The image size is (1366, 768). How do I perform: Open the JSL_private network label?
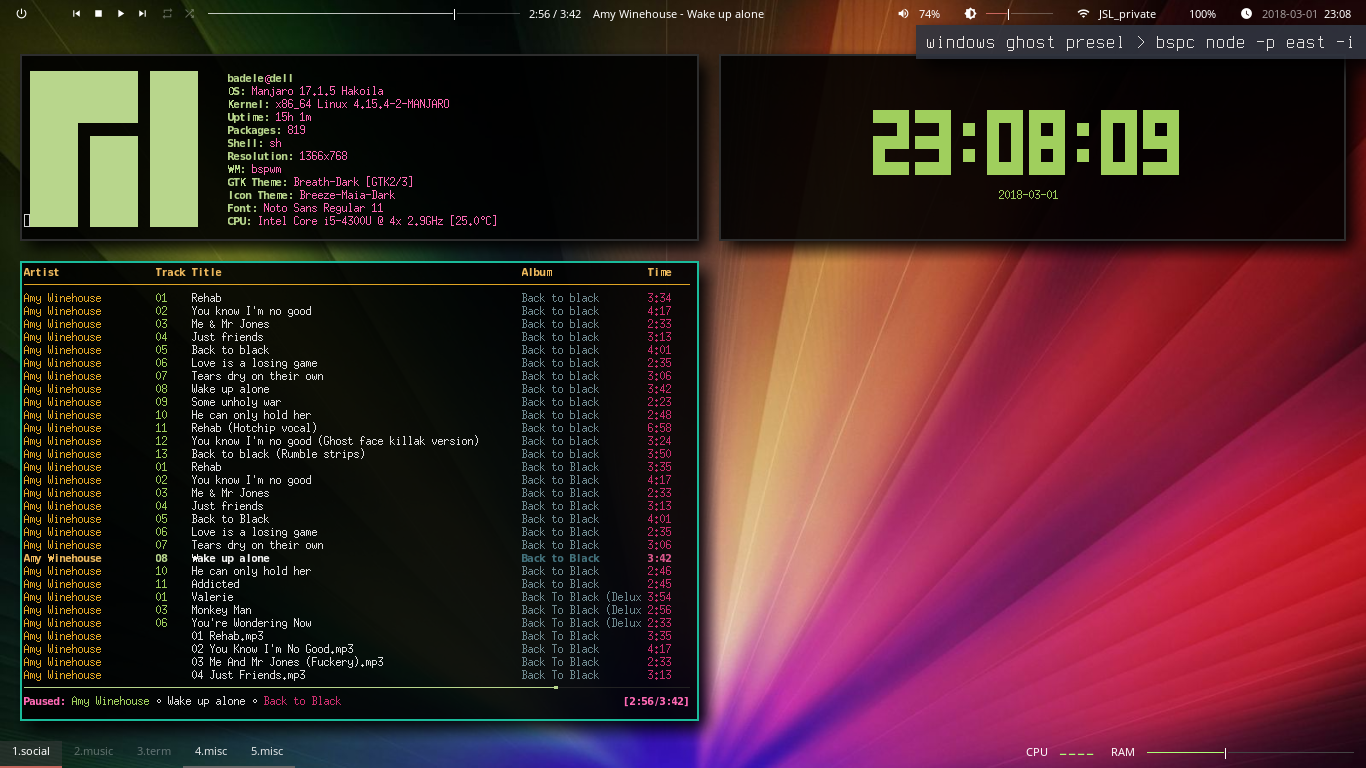pos(1127,14)
